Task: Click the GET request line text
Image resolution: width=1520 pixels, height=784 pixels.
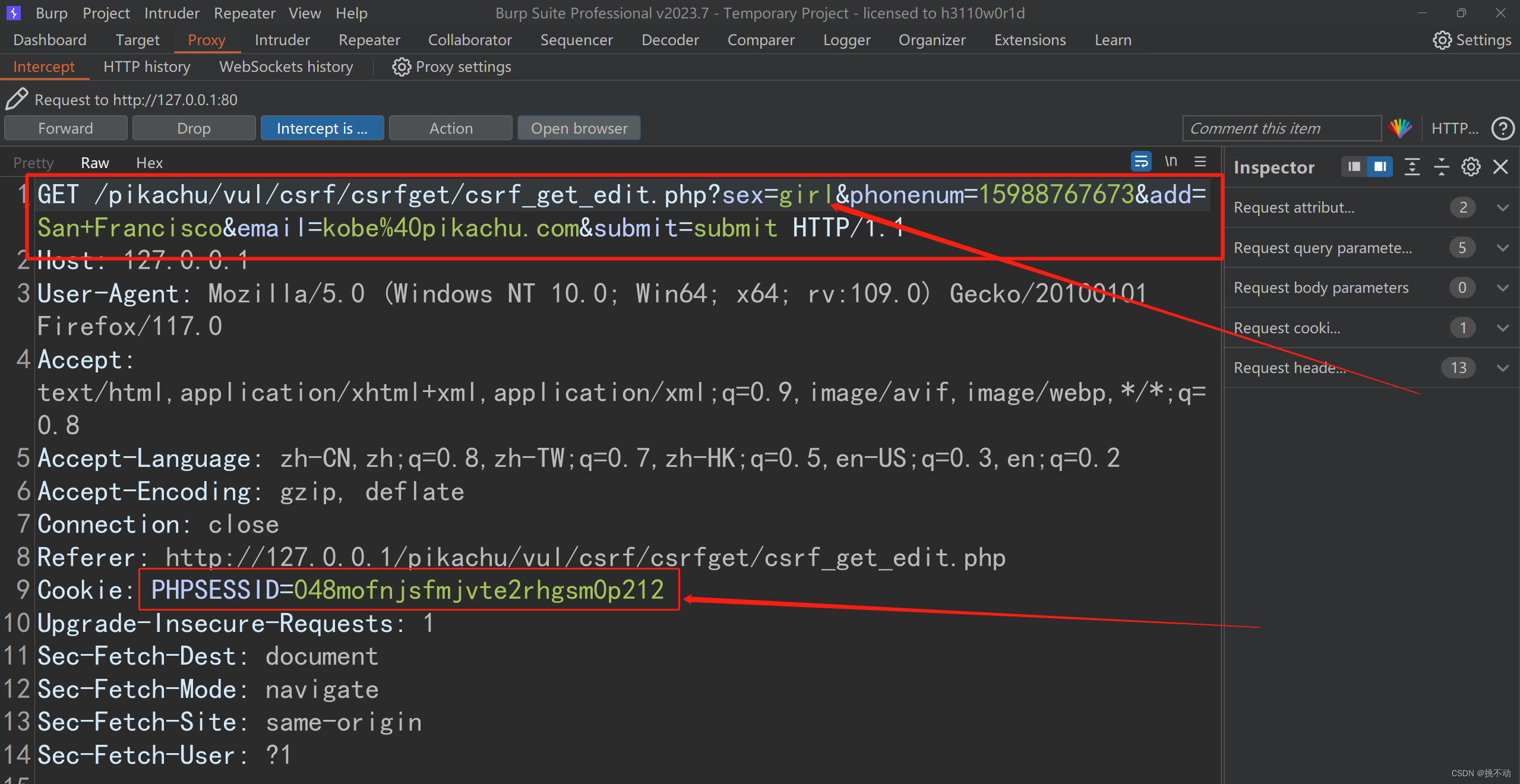Action: point(621,211)
